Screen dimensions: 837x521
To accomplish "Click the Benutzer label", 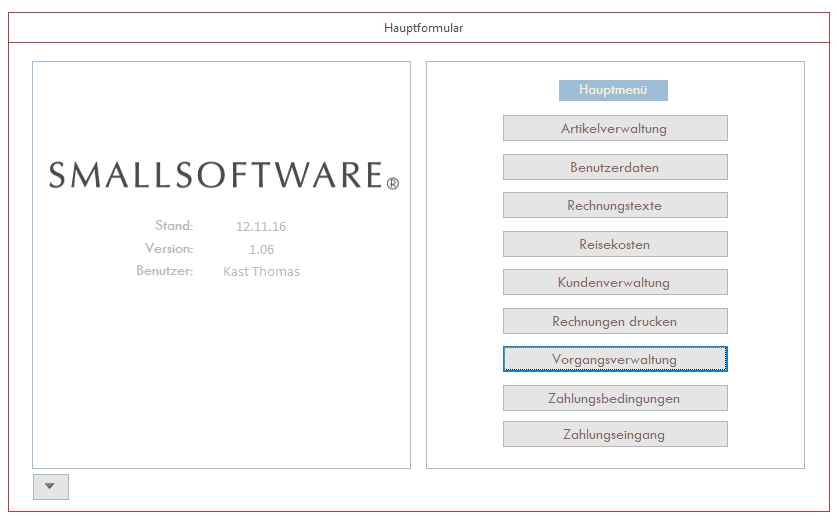I will point(164,270).
